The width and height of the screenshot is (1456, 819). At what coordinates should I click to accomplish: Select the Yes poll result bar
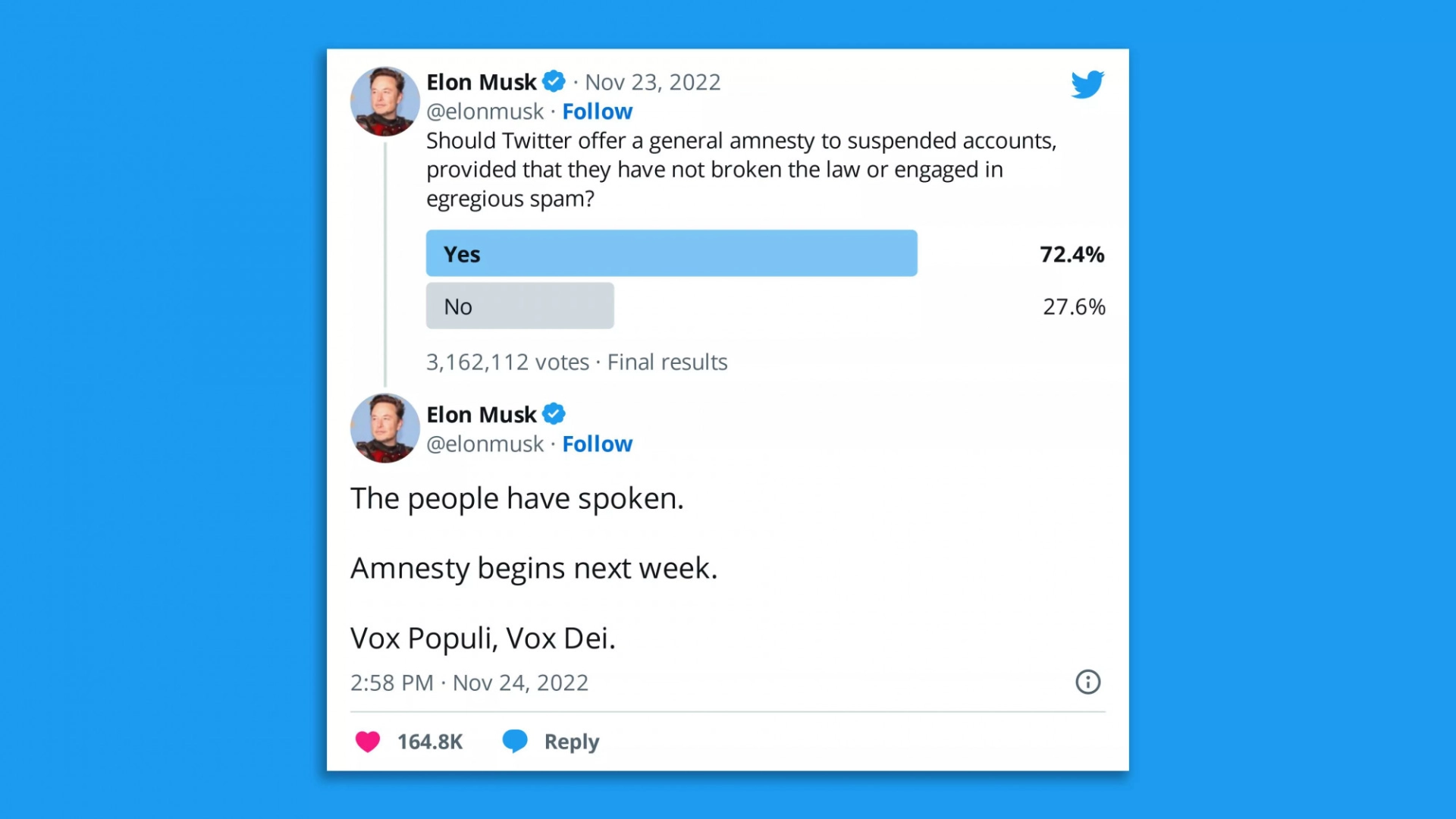671,253
